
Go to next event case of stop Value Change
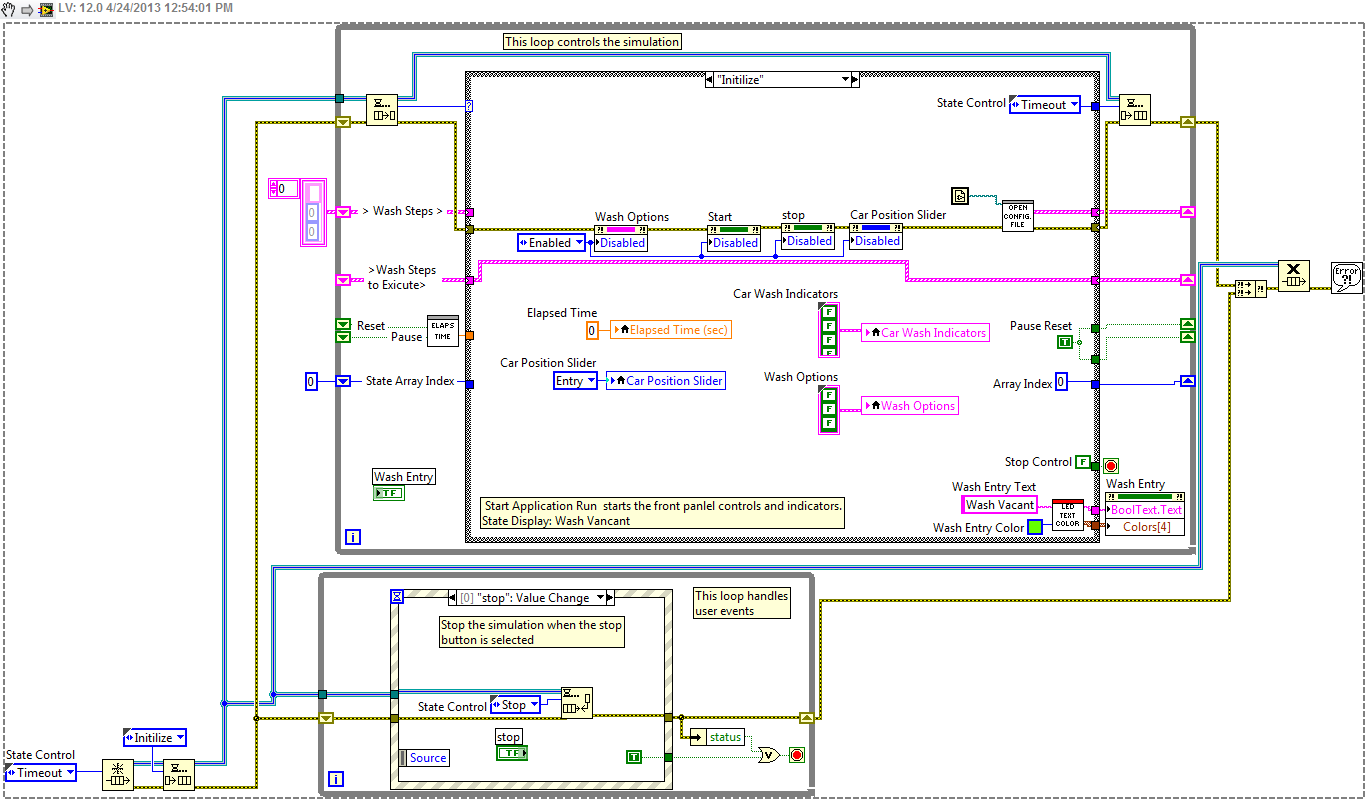(610, 597)
